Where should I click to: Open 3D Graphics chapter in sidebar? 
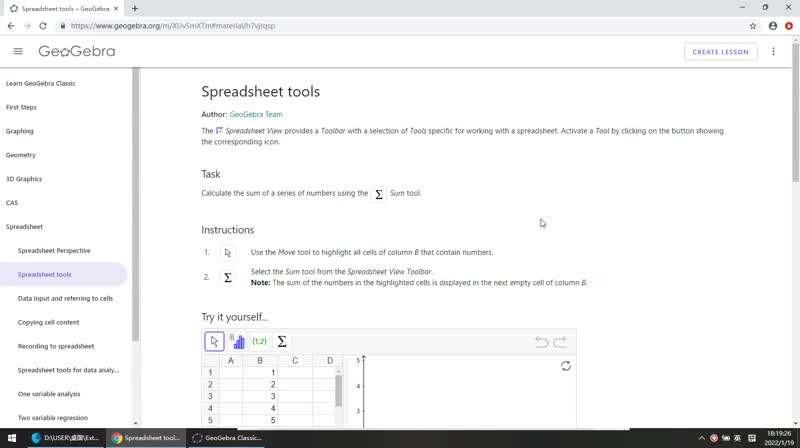[x=23, y=179]
